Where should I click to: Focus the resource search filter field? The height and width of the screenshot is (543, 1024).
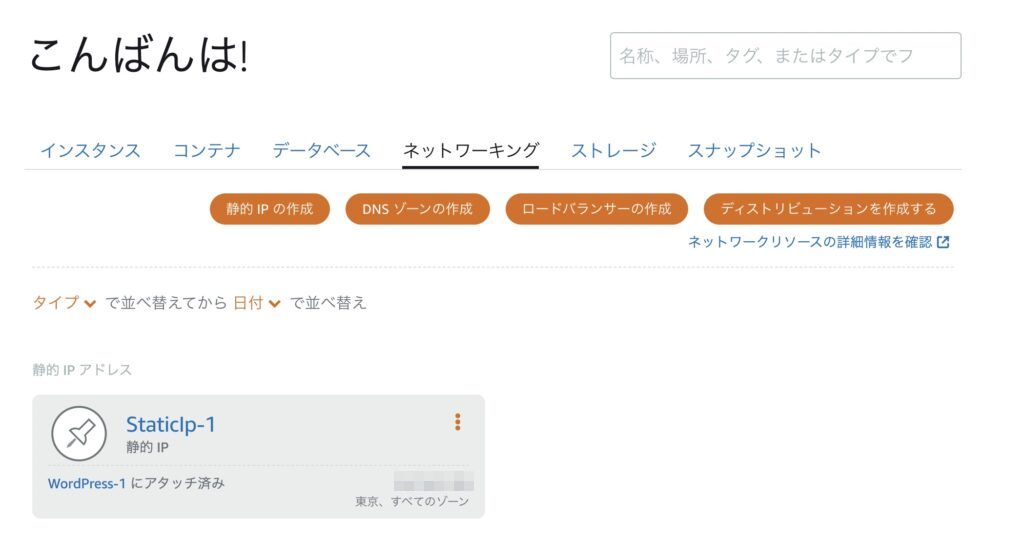(785, 56)
